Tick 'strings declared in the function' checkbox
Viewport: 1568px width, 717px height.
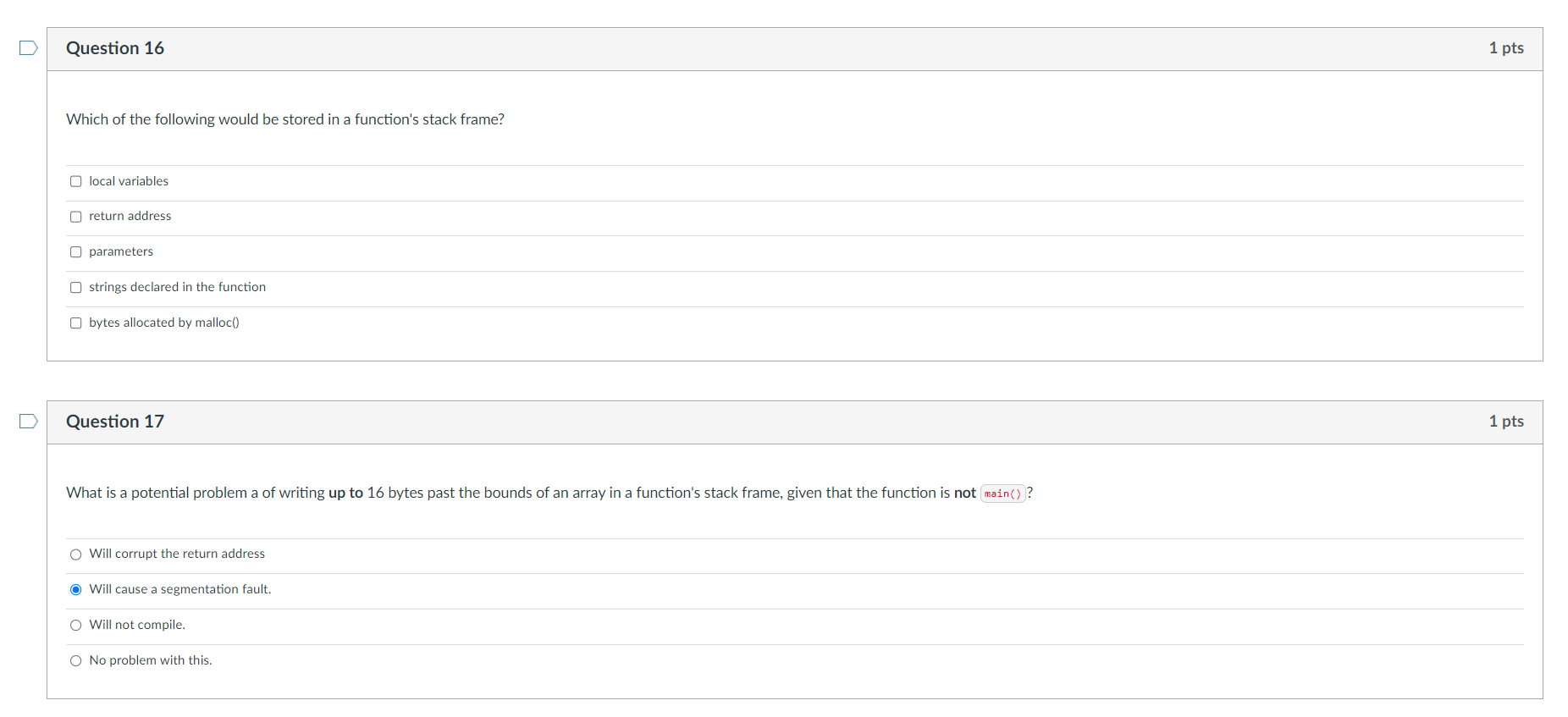click(76, 288)
